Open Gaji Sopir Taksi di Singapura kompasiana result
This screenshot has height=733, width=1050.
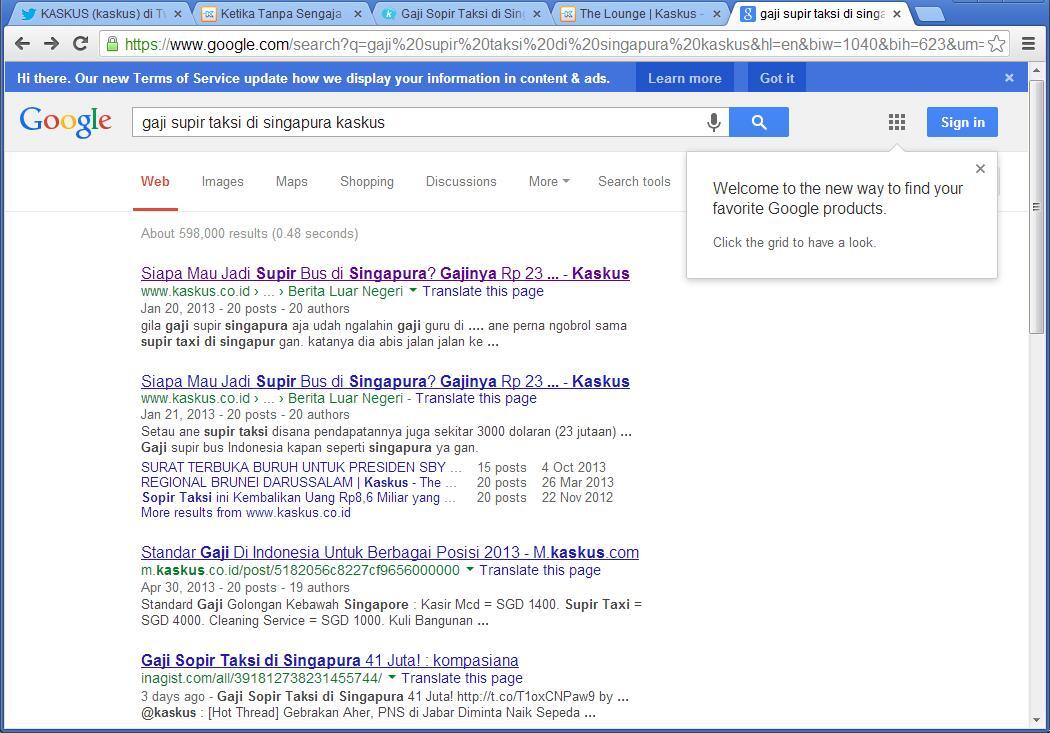coord(329,660)
